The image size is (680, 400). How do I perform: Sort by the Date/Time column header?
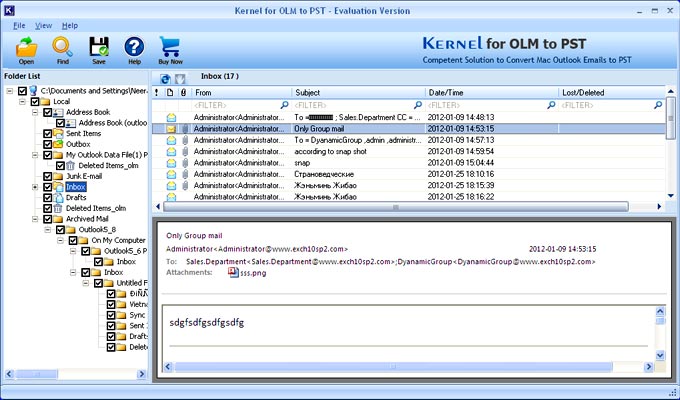click(492, 92)
